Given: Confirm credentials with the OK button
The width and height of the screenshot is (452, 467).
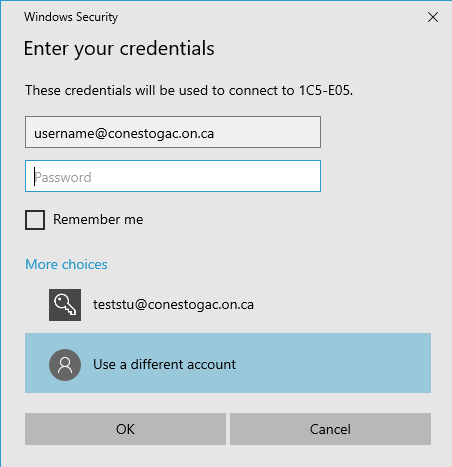Looking at the screenshot, I should pyautogui.click(x=125, y=429).
